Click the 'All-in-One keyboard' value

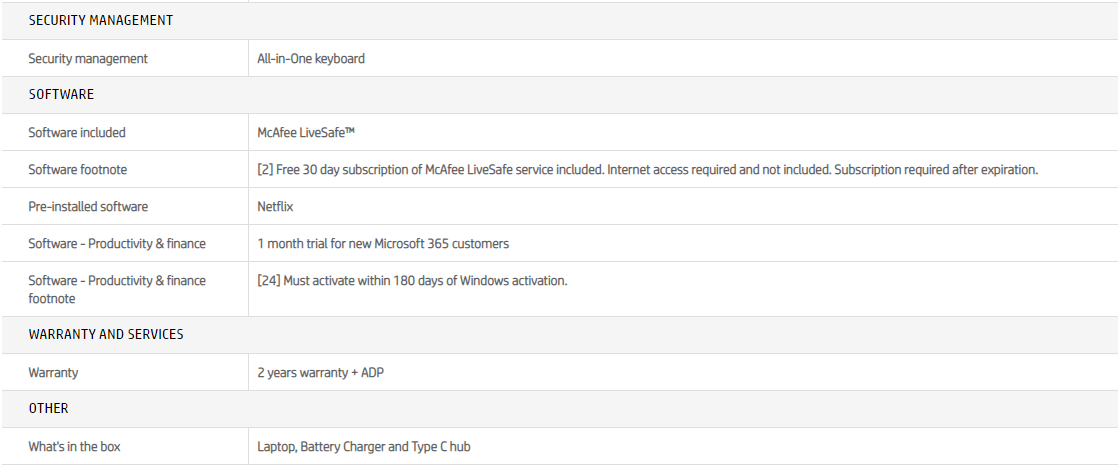tap(311, 59)
